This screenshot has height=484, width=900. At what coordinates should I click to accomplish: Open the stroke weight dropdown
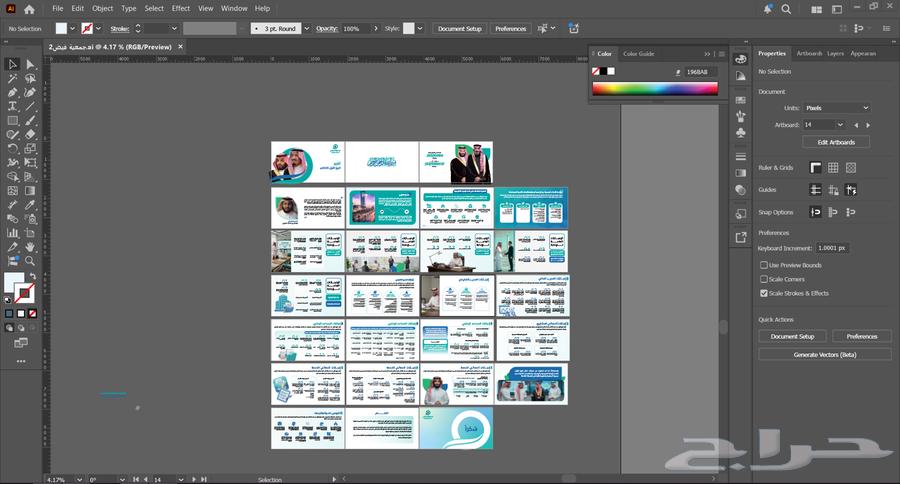coord(174,29)
